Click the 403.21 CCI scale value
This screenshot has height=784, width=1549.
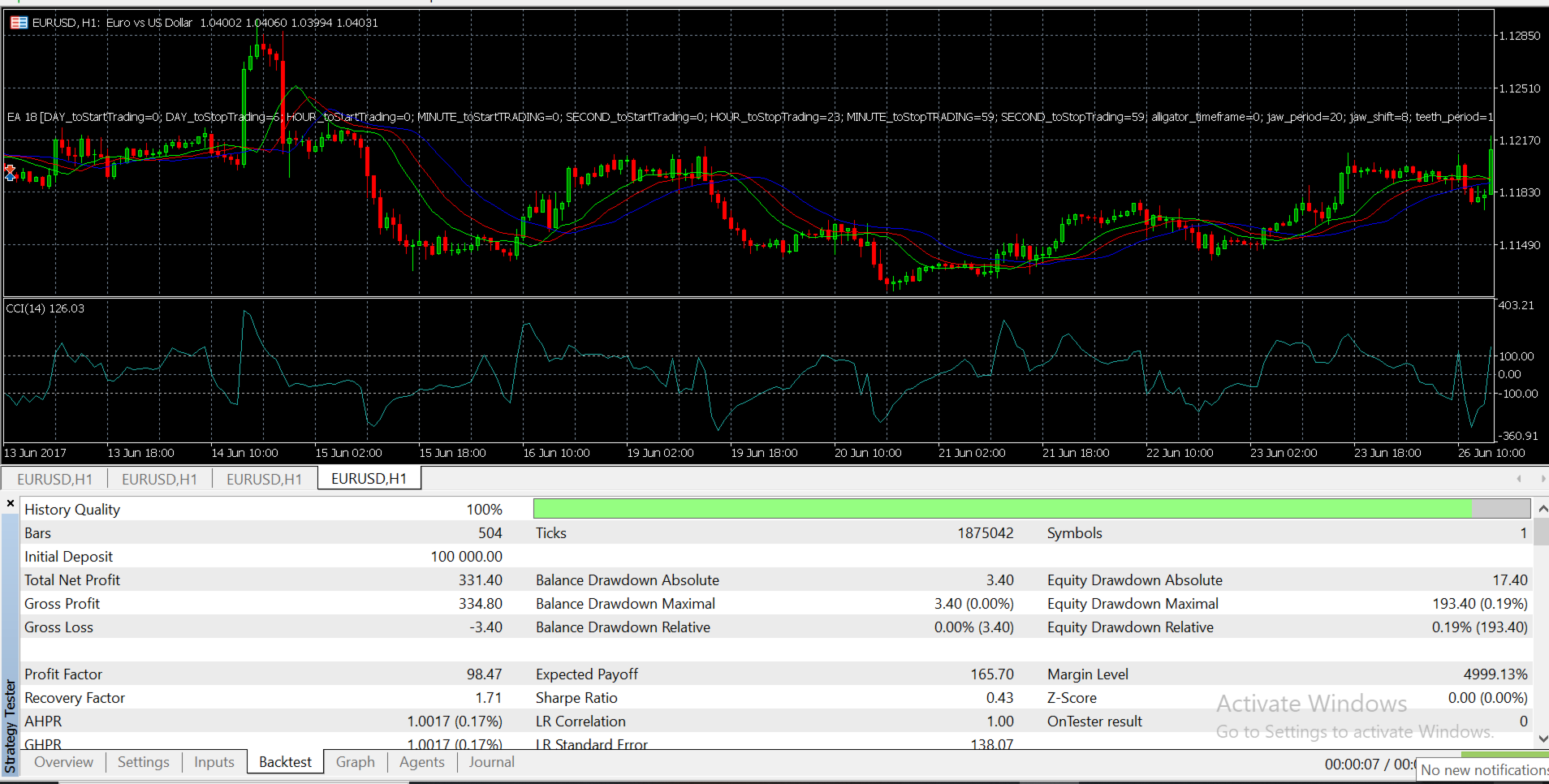[1517, 305]
